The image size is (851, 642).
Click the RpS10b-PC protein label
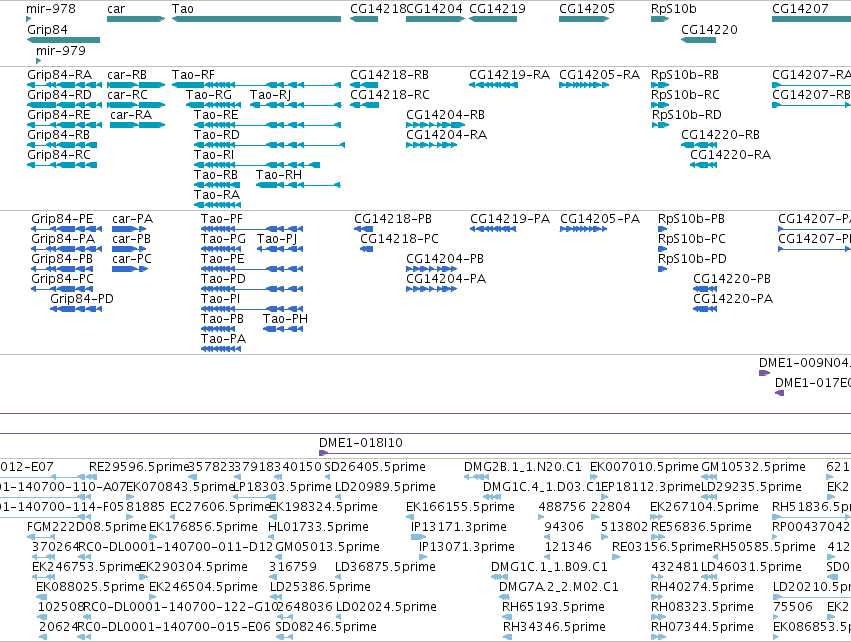(691, 239)
